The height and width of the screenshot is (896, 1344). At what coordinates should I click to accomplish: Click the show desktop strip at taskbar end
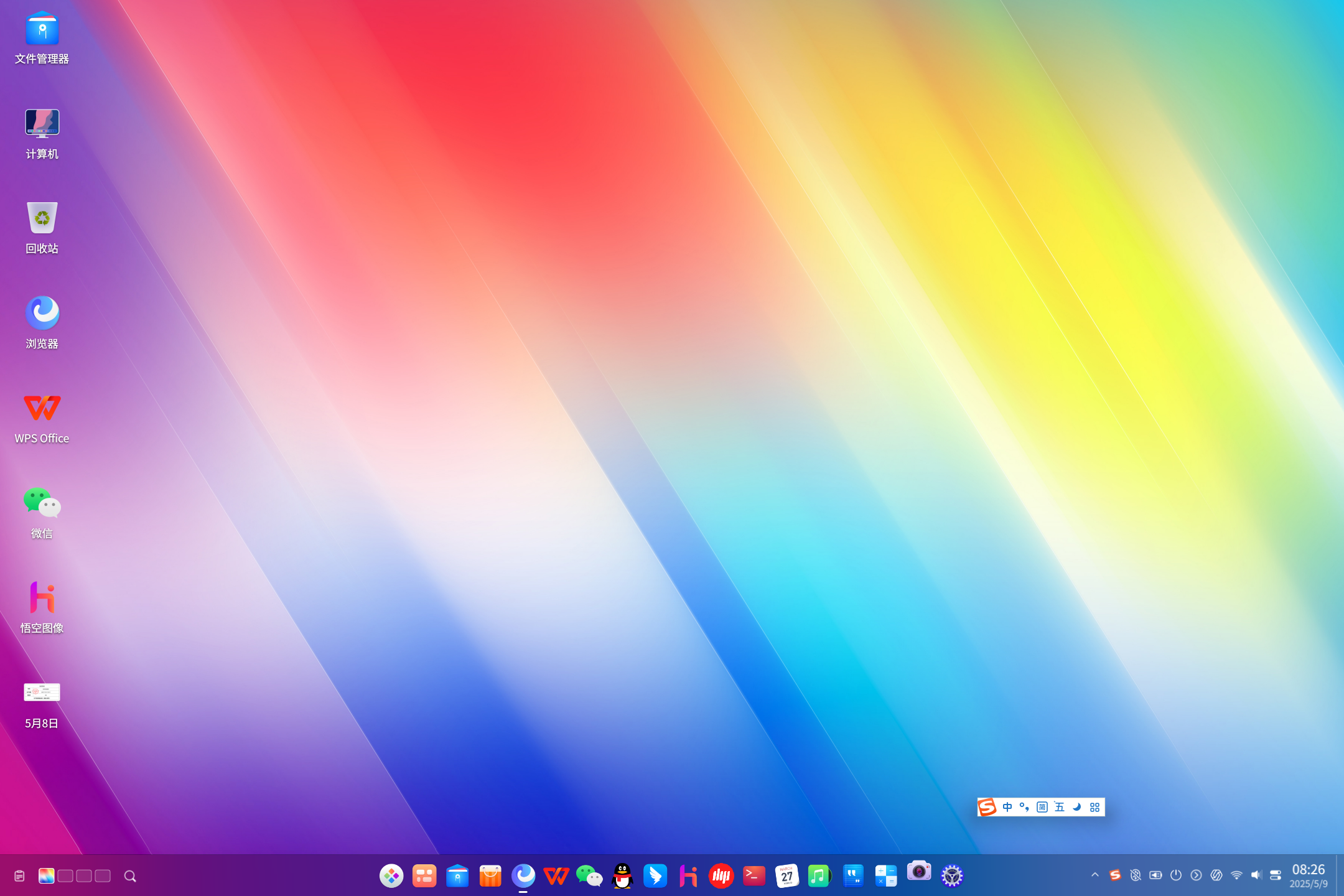[1340, 875]
